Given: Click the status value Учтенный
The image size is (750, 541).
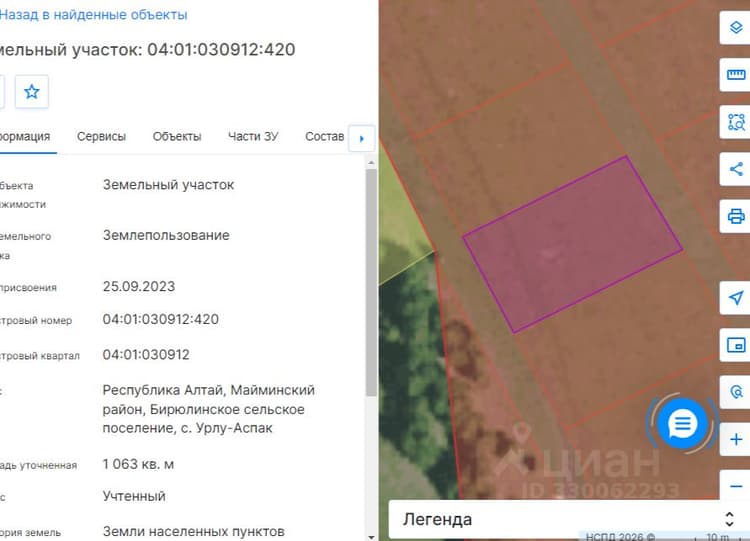Looking at the screenshot, I should point(134,497).
